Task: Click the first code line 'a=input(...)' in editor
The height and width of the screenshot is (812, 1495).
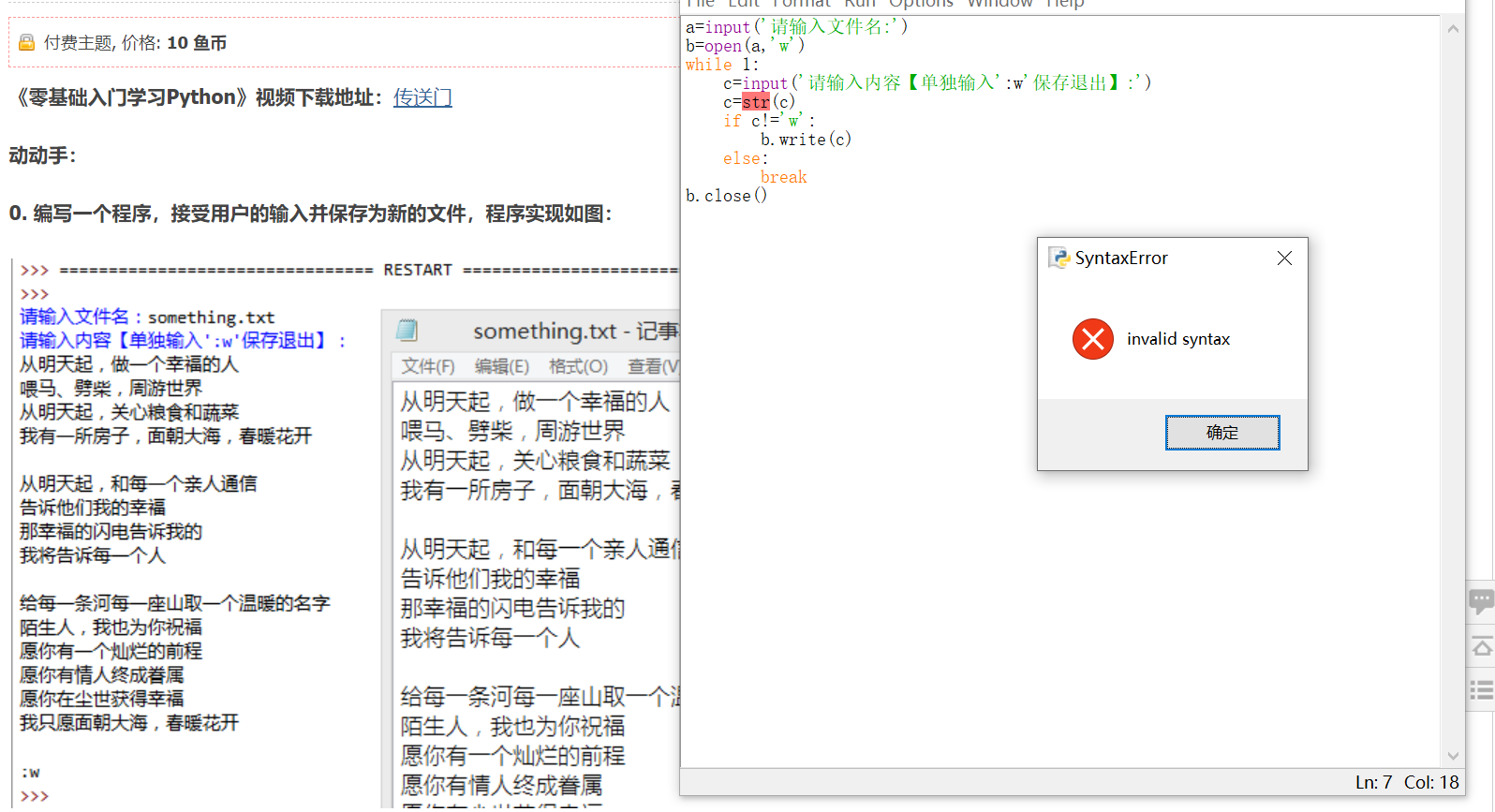Action: coord(796,27)
